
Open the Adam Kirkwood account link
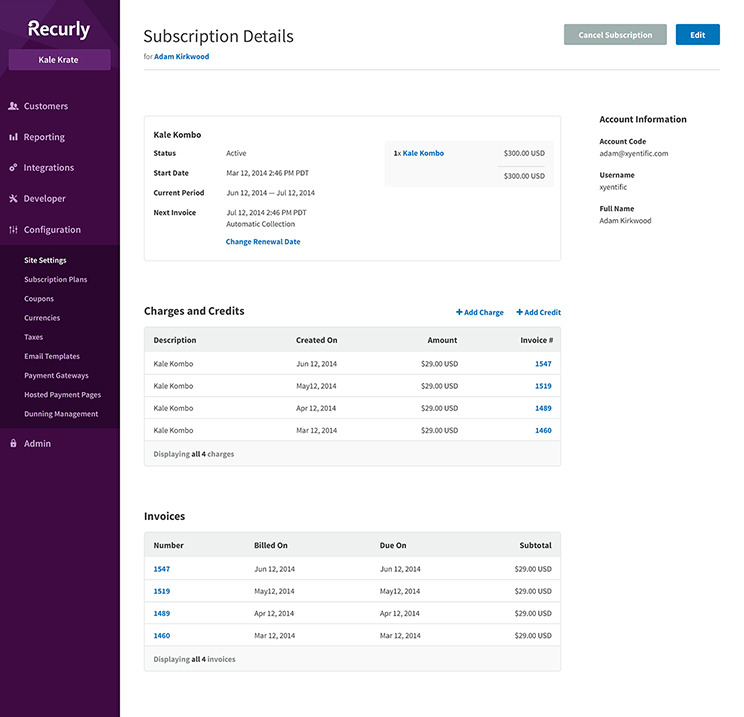pos(181,57)
